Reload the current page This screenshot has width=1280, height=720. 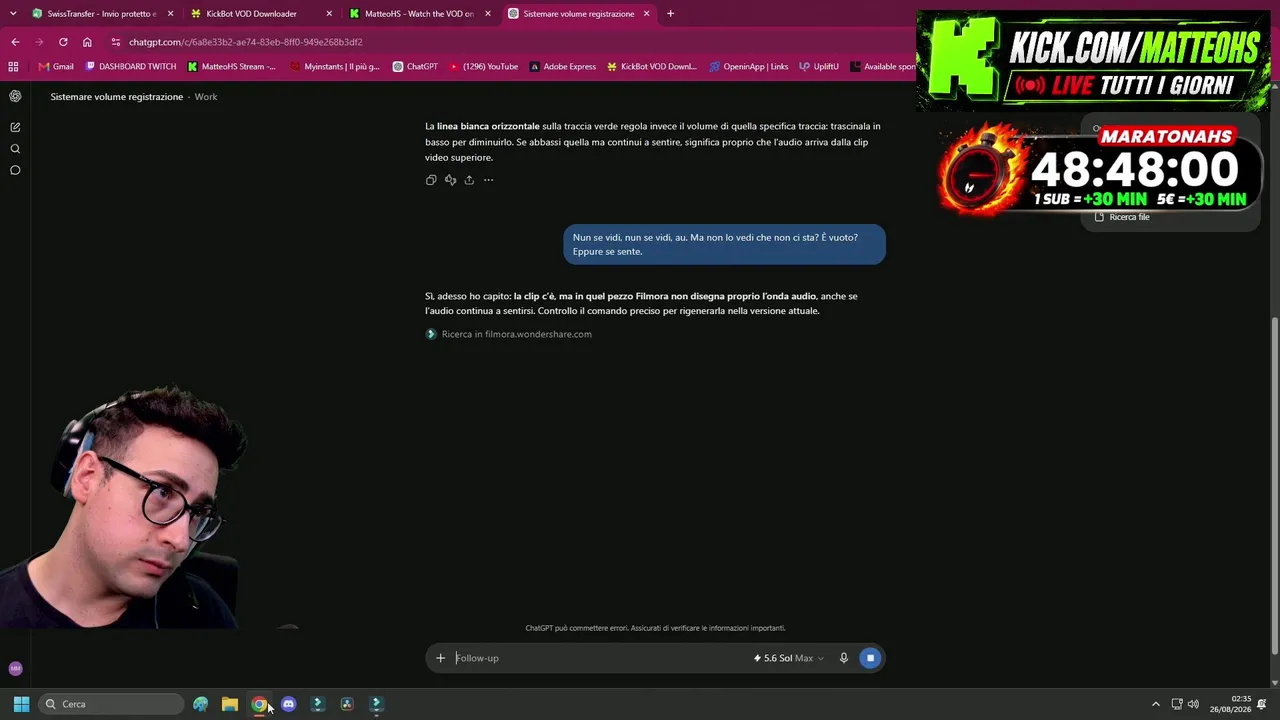63,42
